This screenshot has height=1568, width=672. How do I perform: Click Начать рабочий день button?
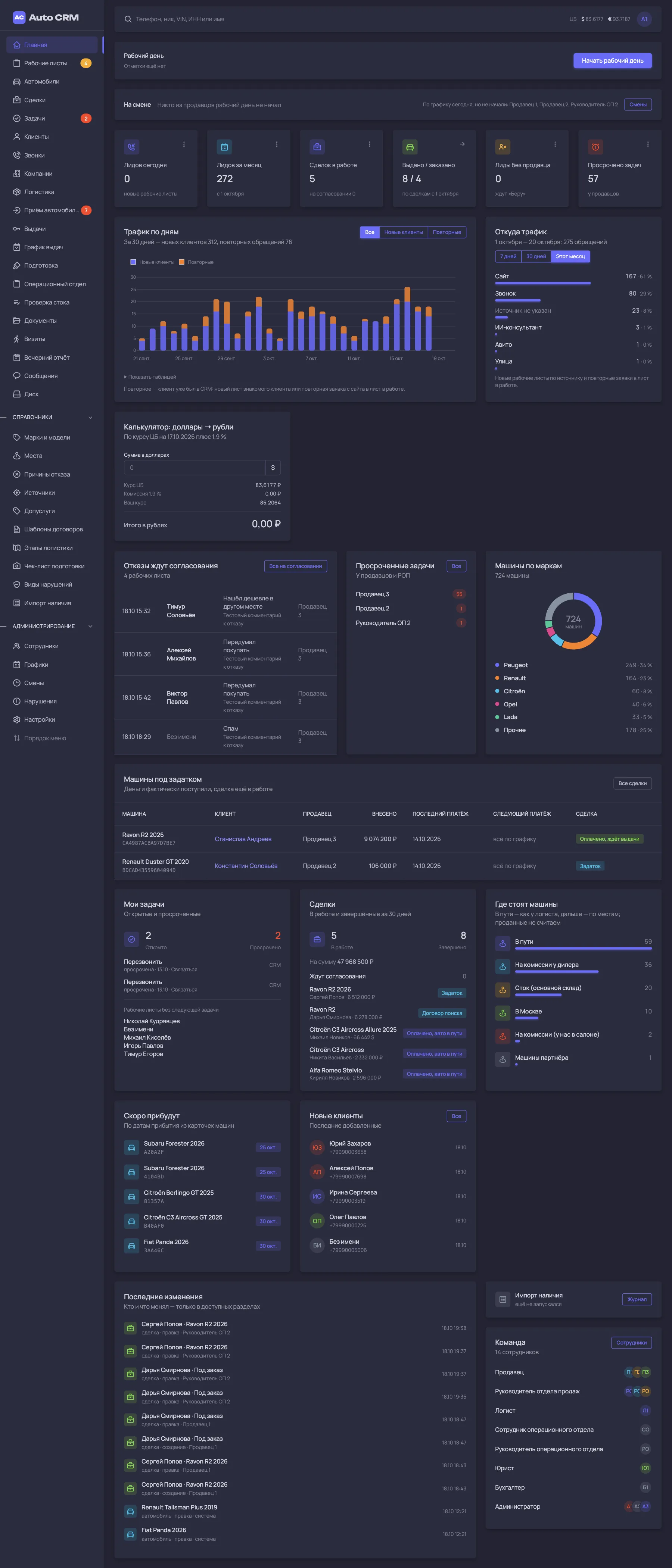point(612,60)
